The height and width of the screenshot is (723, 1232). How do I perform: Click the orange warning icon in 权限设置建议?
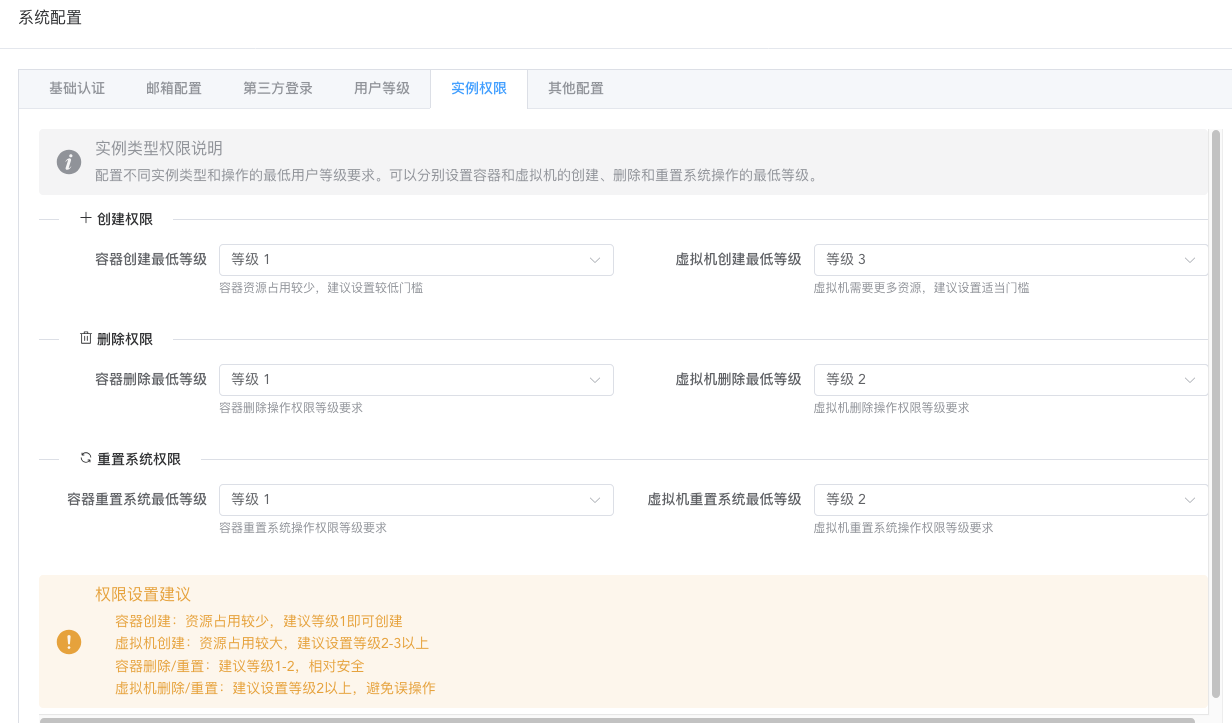69,642
